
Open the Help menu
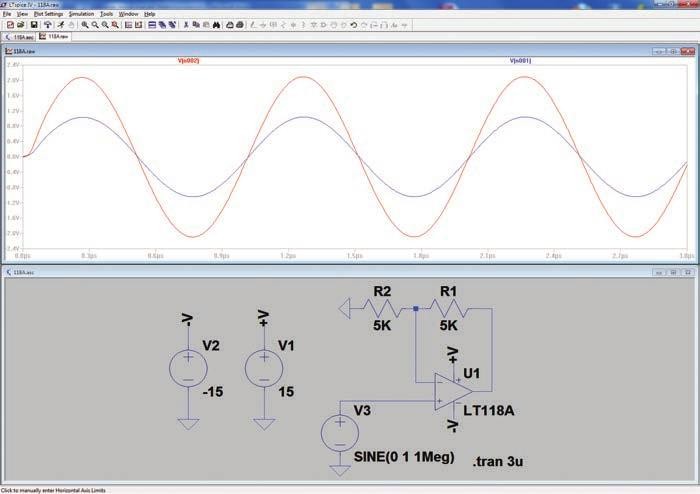click(150, 14)
